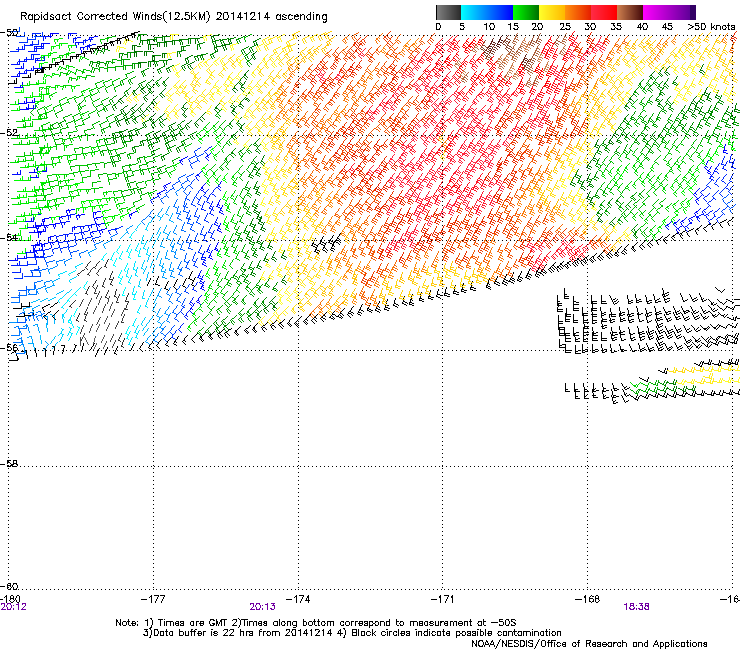The height and width of the screenshot is (650, 740).
Task: Click the '-52' latitude label
Action: tap(9, 133)
